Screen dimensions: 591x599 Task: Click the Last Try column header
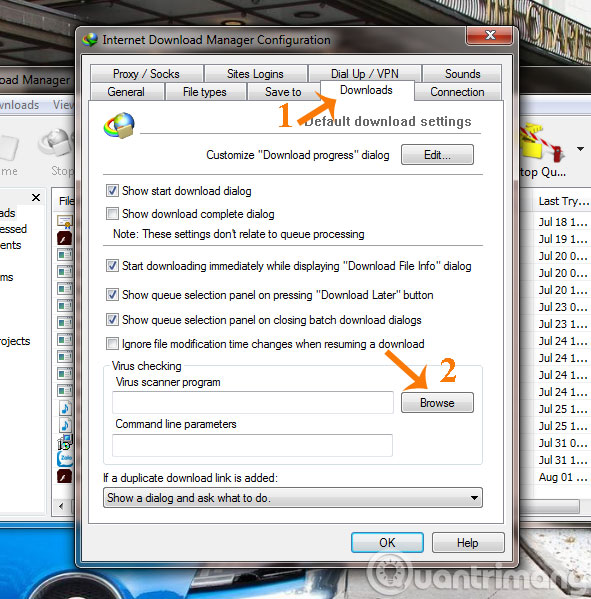point(562,201)
